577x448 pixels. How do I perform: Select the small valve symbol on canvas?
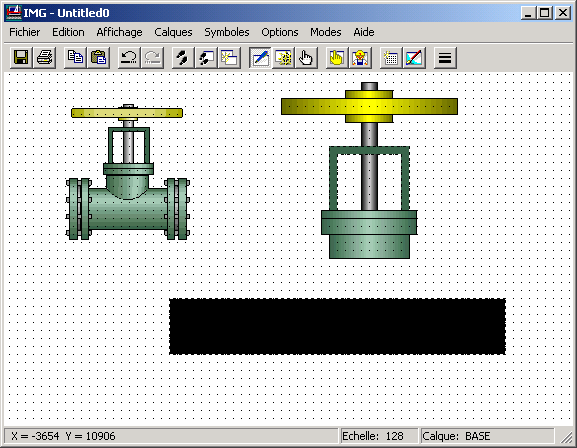click(128, 172)
